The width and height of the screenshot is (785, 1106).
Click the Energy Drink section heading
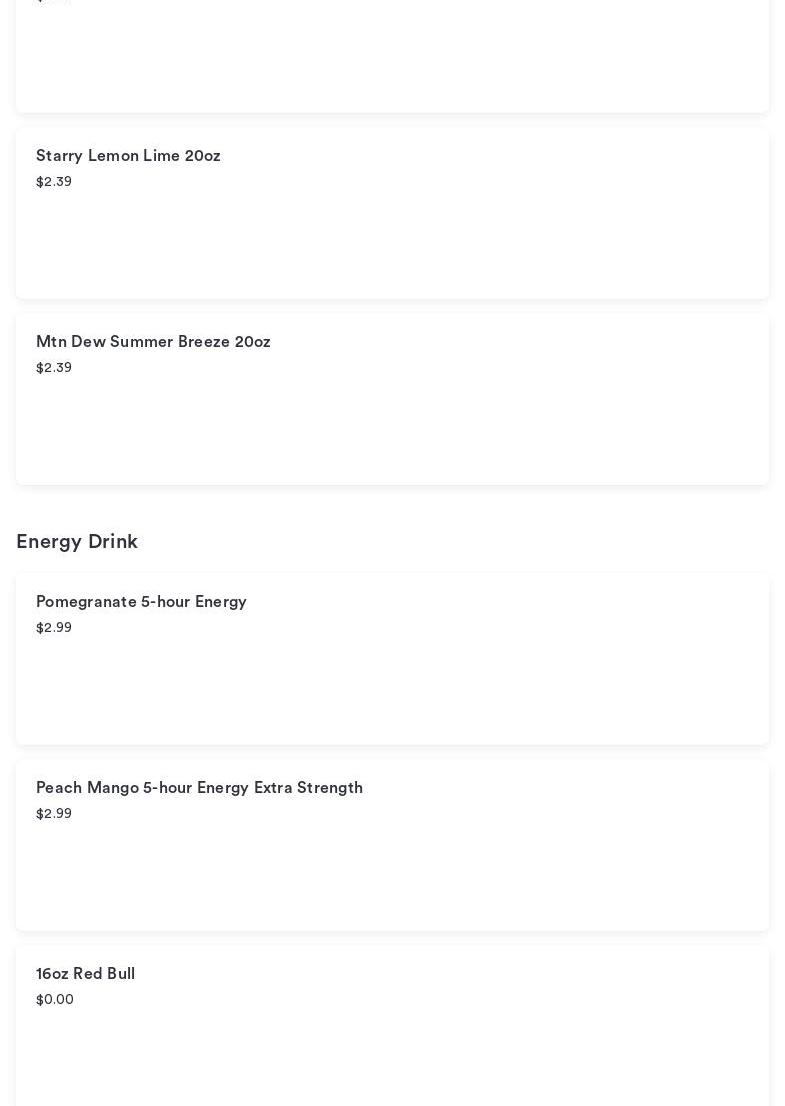tap(77, 542)
